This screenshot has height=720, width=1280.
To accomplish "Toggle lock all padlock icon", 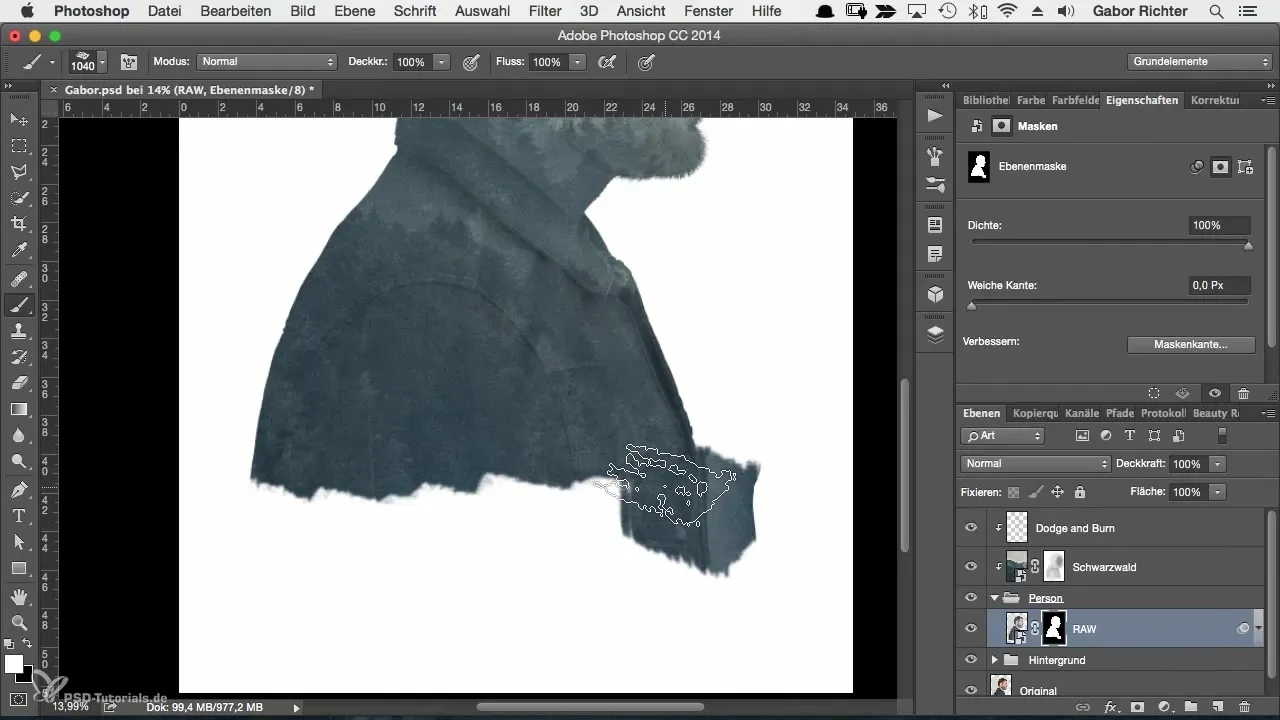I will point(1080,492).
